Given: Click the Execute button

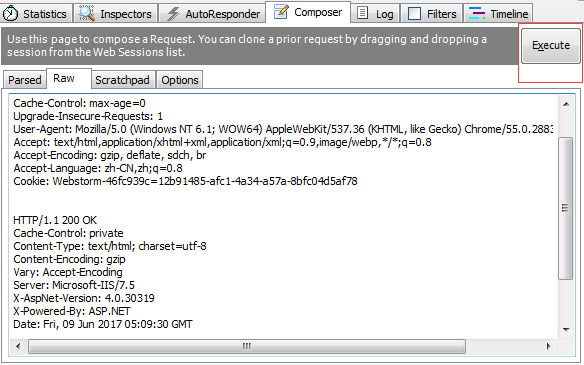Looking at the screenshot, I should (551, 45).
